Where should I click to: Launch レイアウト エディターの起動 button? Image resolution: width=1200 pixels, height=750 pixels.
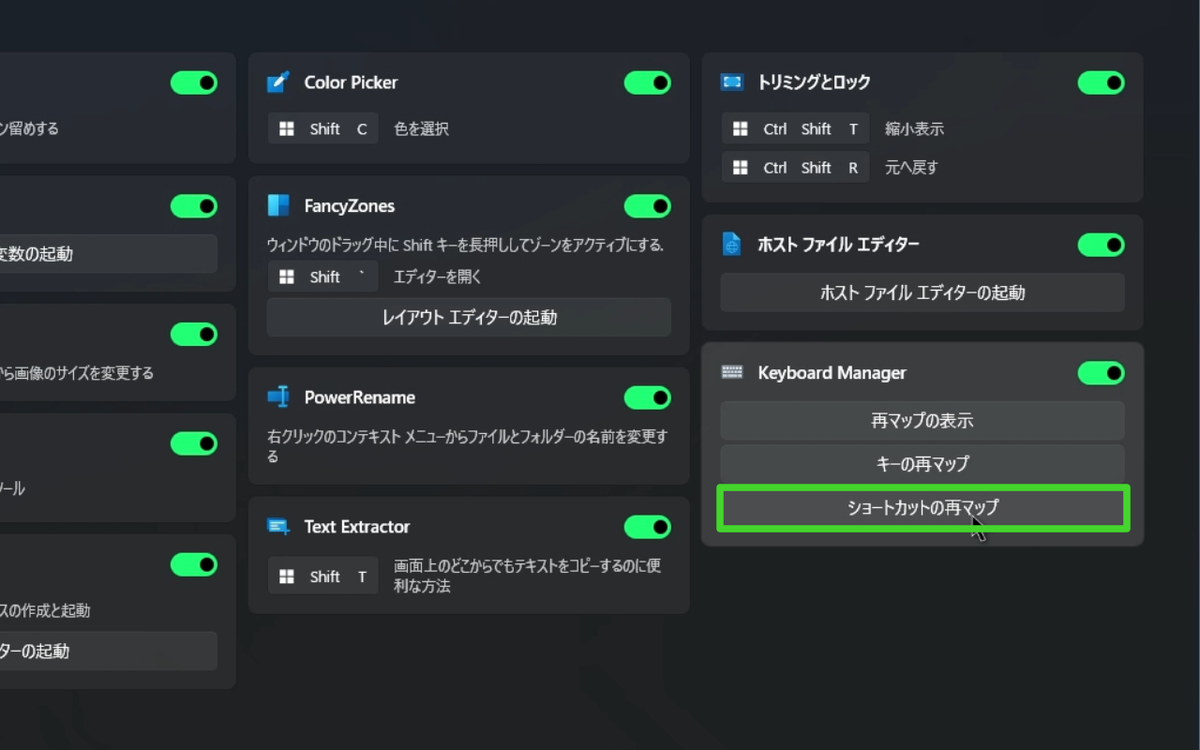click(469, 318)
